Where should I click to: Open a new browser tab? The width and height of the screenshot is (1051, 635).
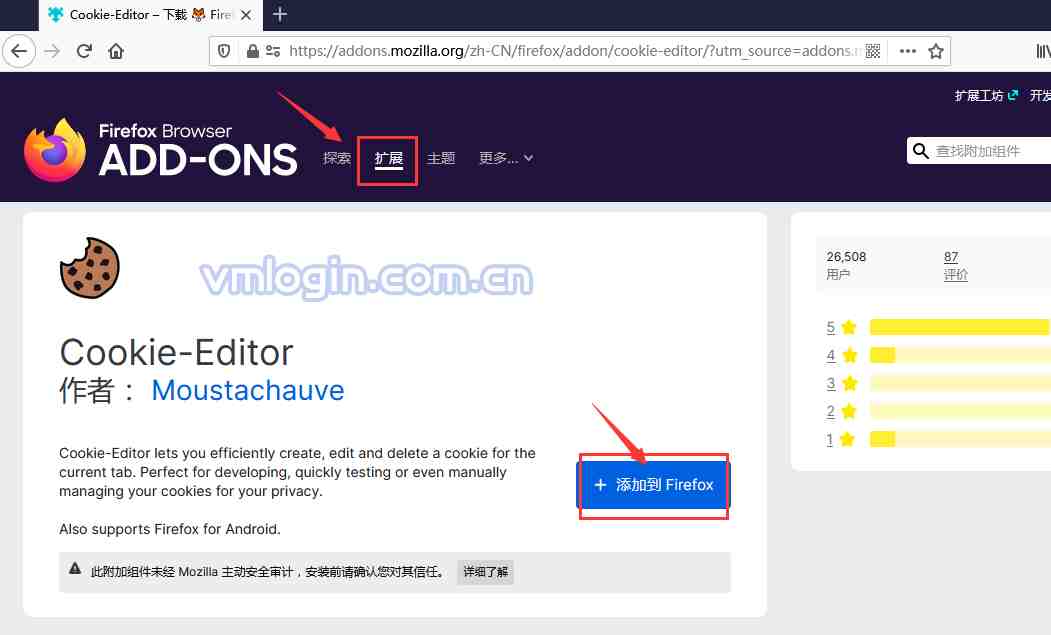coord(280,14)
